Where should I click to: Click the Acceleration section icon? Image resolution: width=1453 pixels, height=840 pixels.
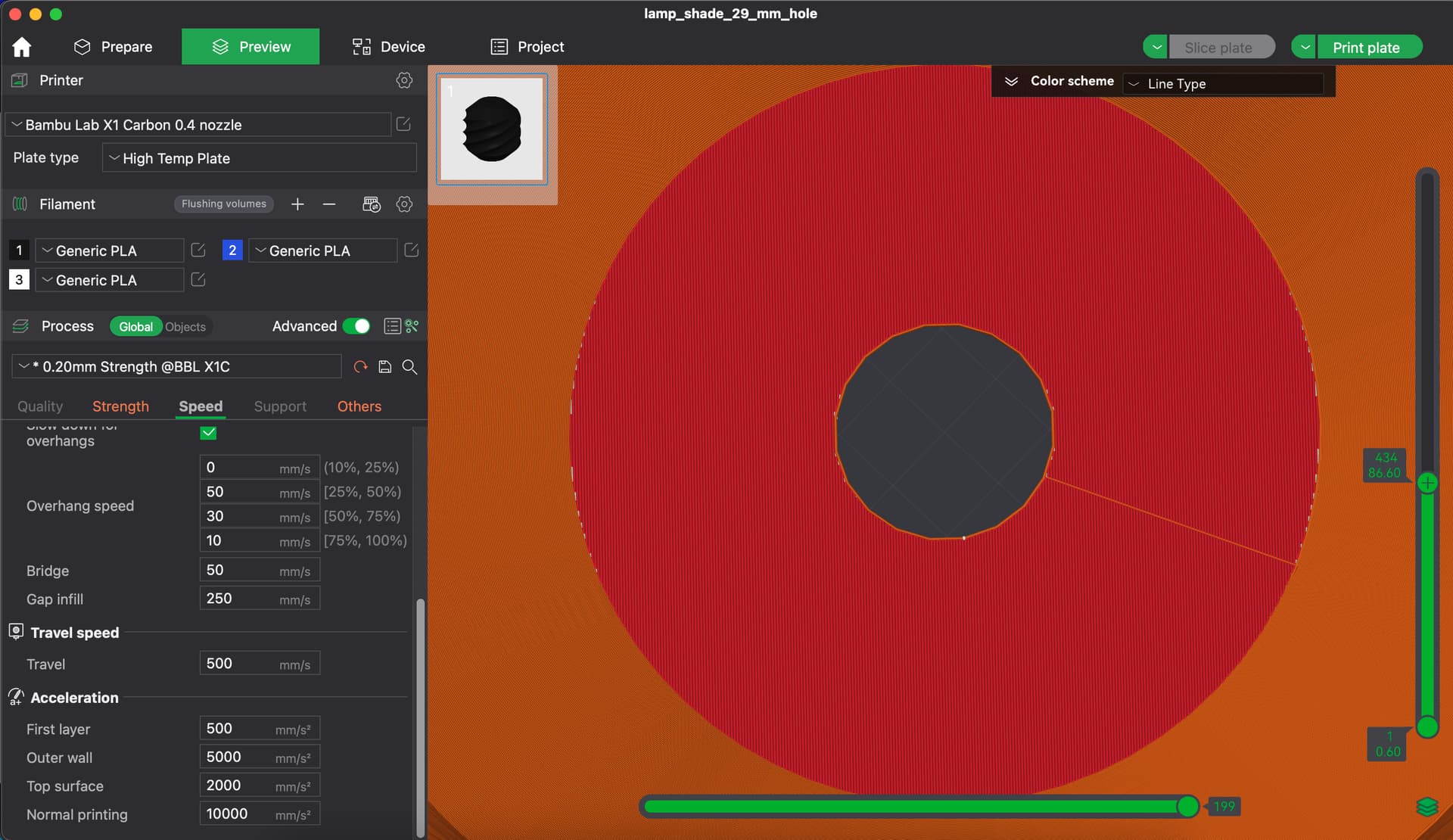tap(16, 697)
